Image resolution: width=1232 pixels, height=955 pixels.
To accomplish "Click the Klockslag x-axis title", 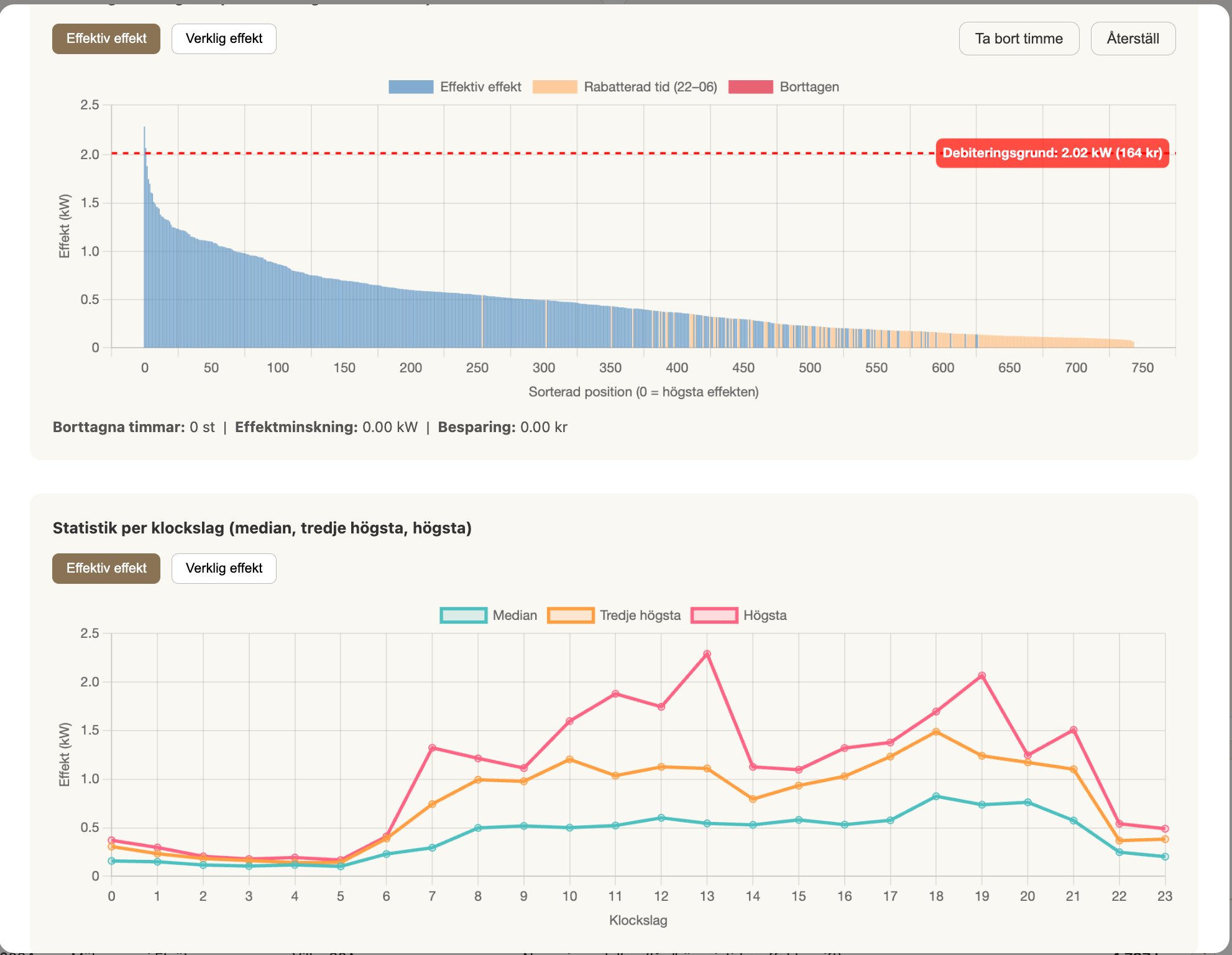I will point(638,921).
